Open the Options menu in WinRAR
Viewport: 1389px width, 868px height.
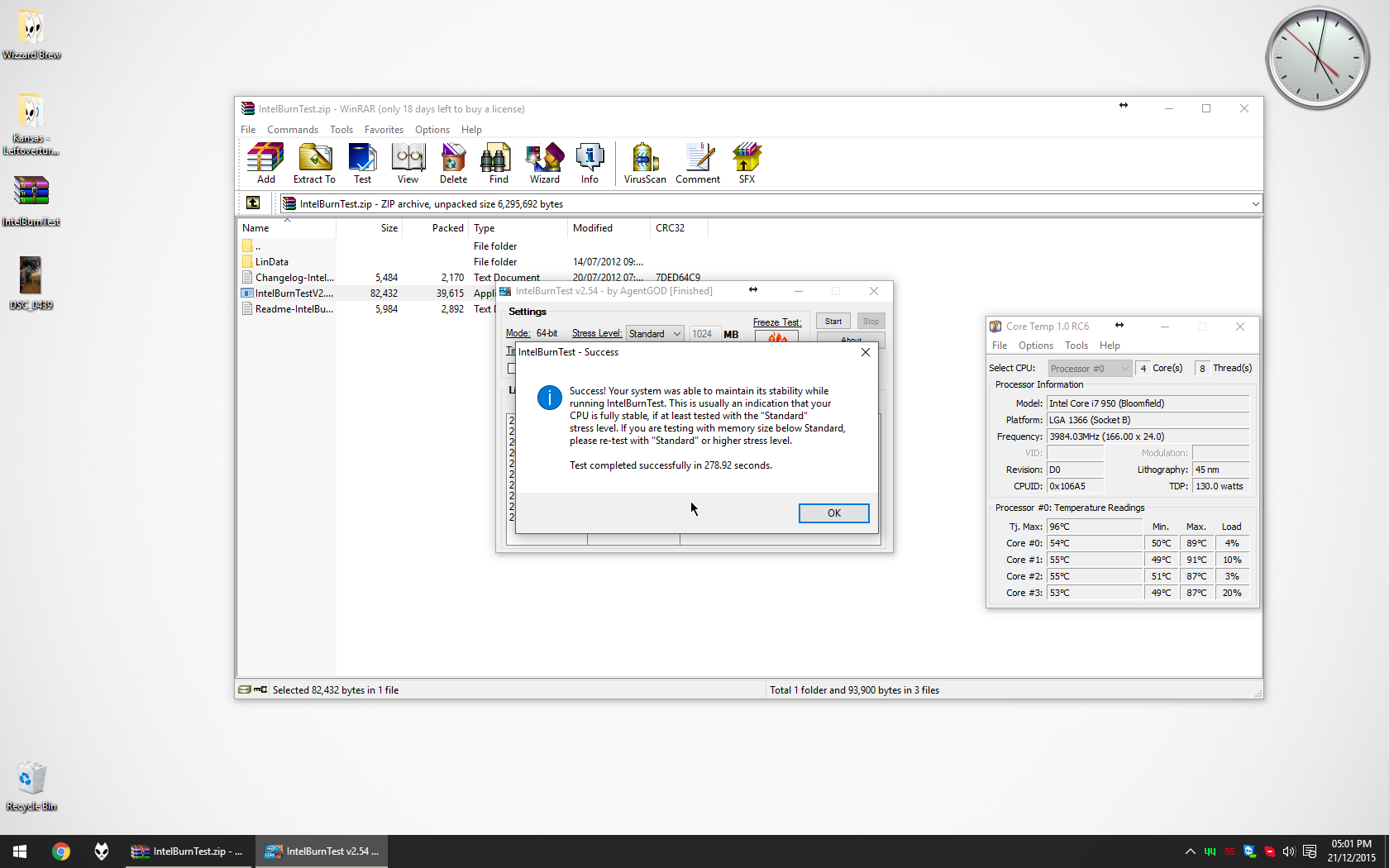pyautogui.click(x=432, y=130)
